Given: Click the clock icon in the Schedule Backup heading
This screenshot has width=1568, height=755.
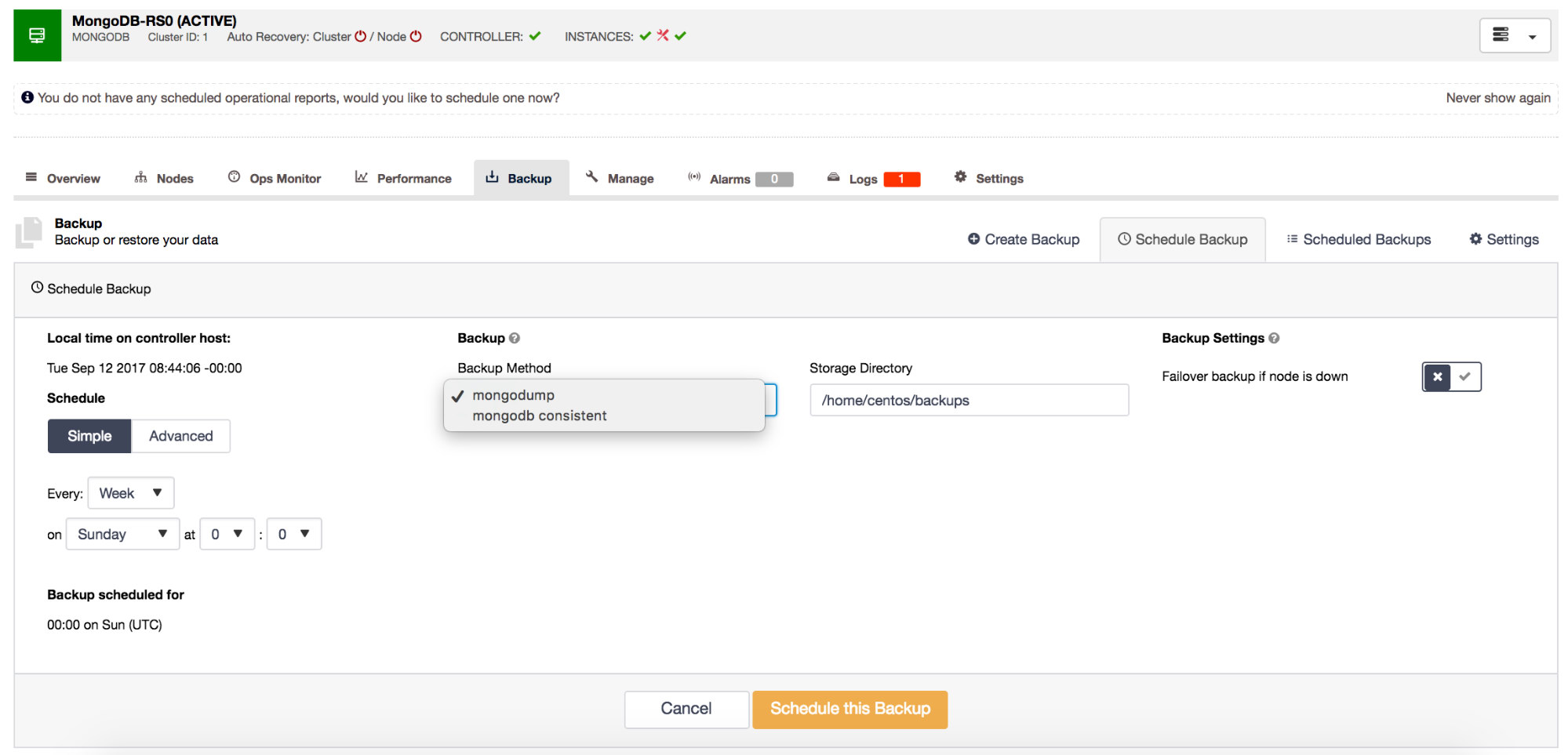Looking at the screenshot, I should coord(37,288).
